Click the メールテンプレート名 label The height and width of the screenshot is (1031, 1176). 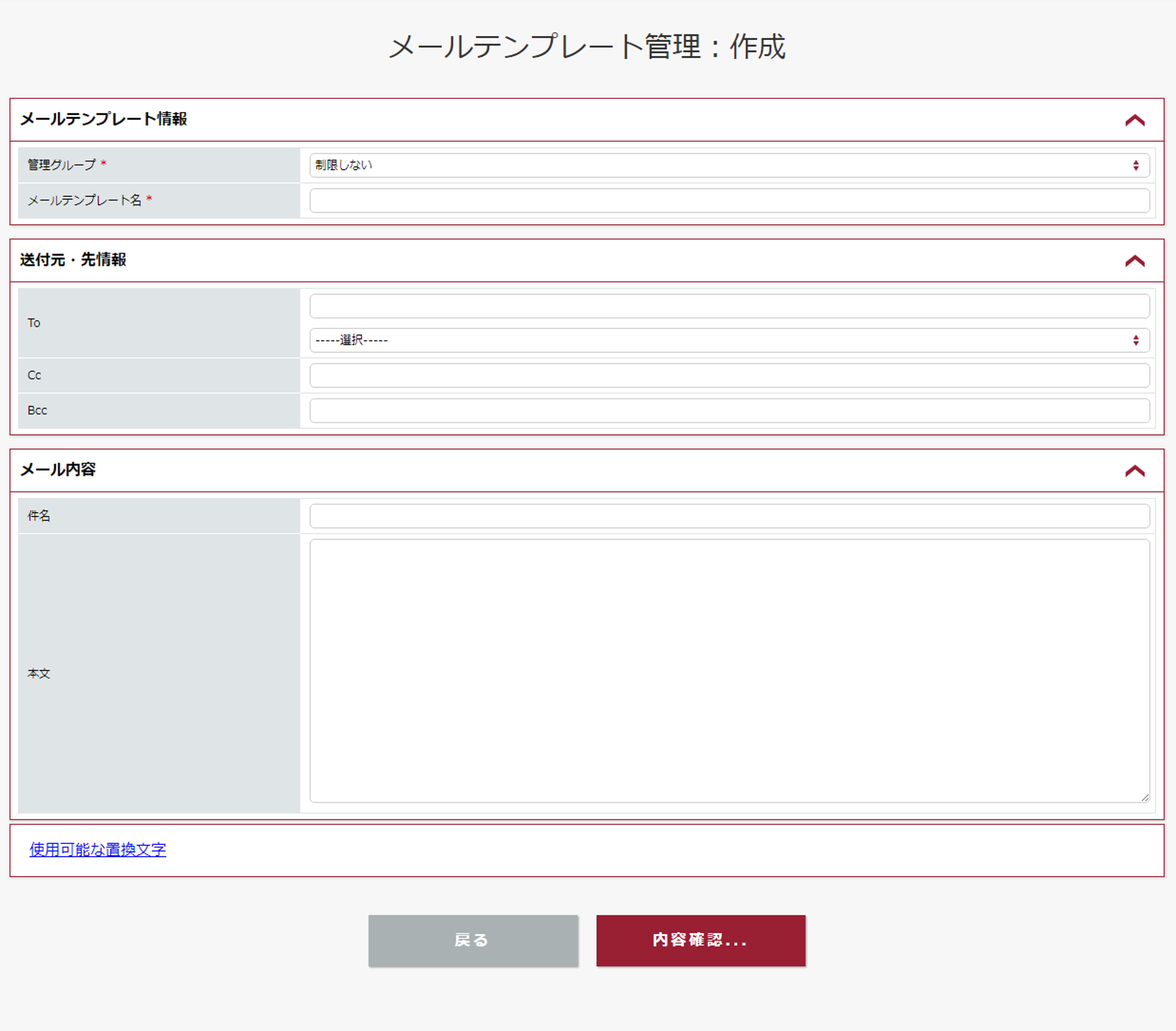tap(85, 200)
